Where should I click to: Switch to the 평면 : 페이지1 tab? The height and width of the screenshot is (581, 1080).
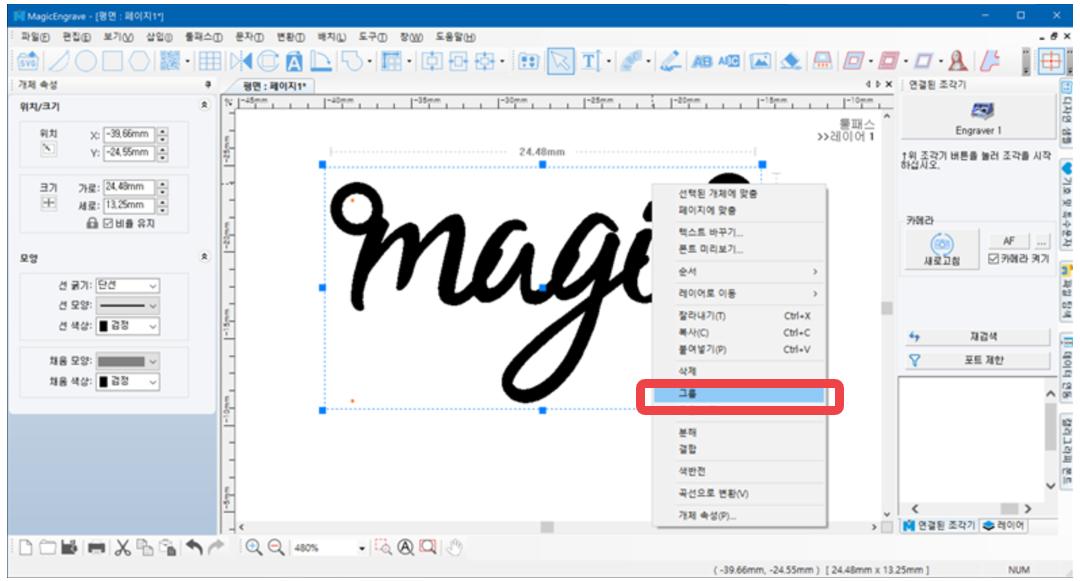coord(273,86)
